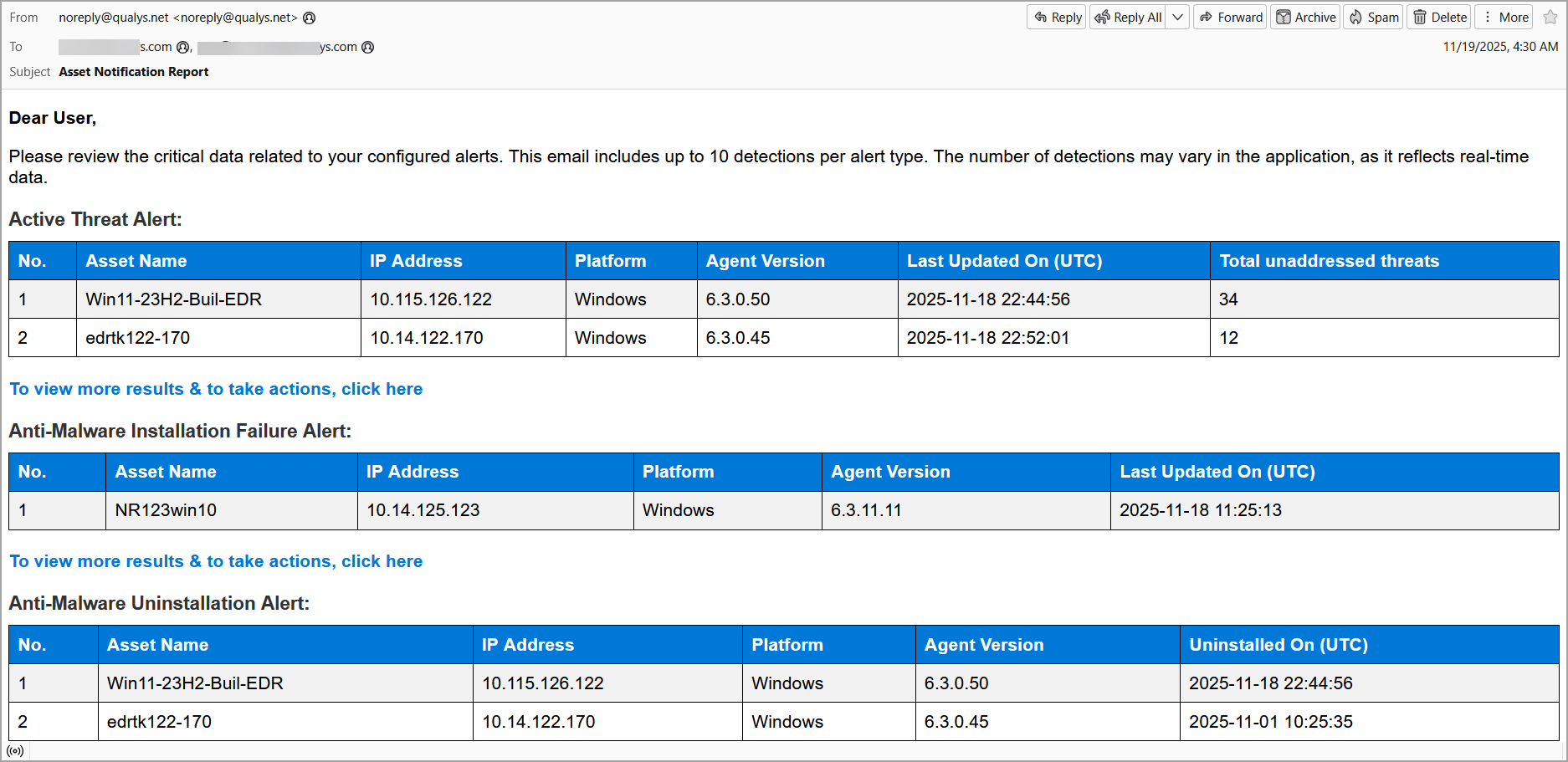1568x762 pixels.
Task: Forward this email message
Action: pos(1230,18)
